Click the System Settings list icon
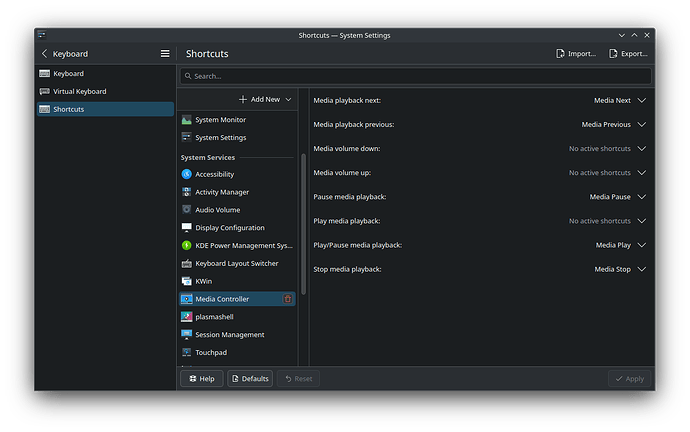Screen dimensions: 690x432 point(187,137)
